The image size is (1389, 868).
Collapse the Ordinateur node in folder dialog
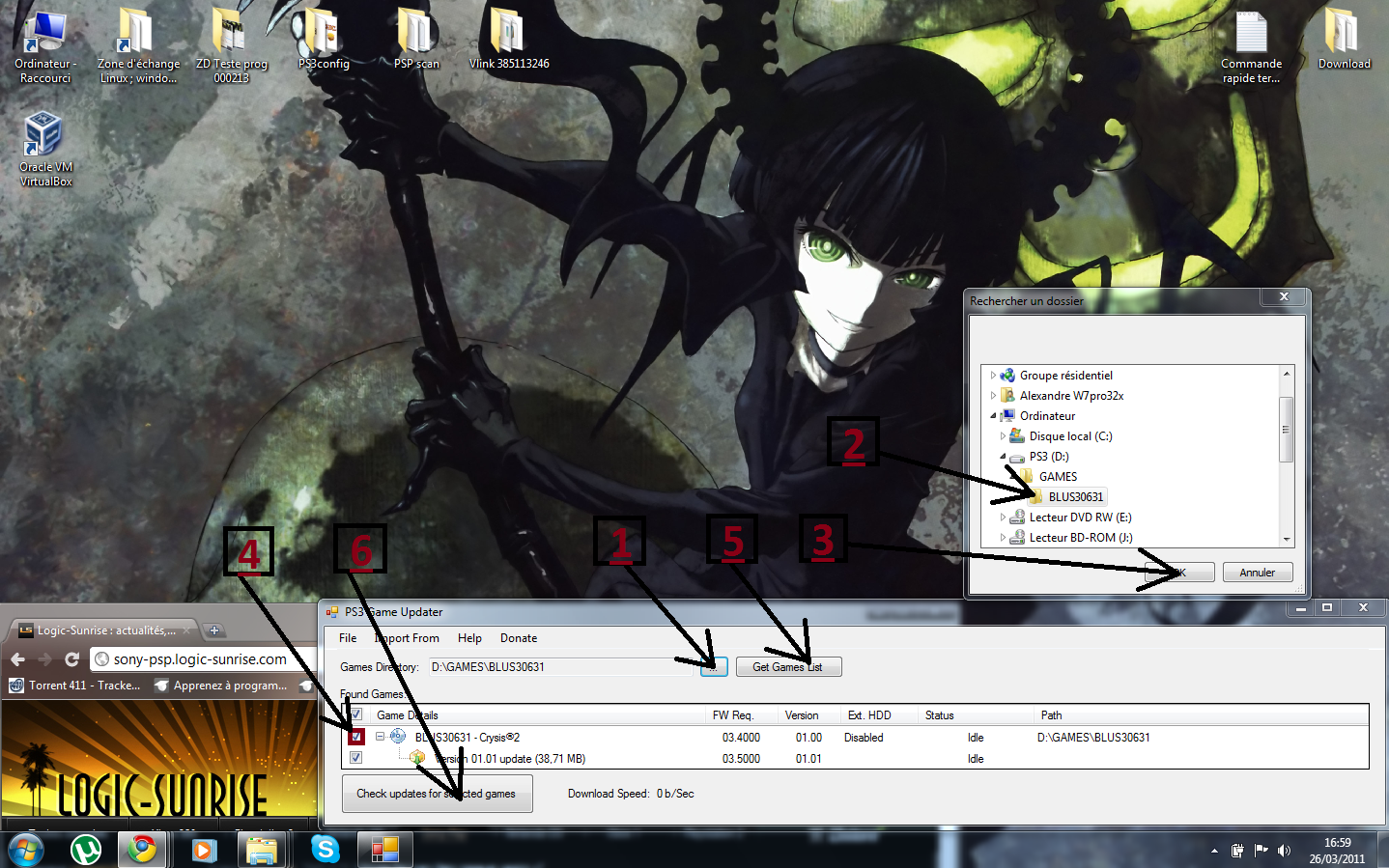992,416
